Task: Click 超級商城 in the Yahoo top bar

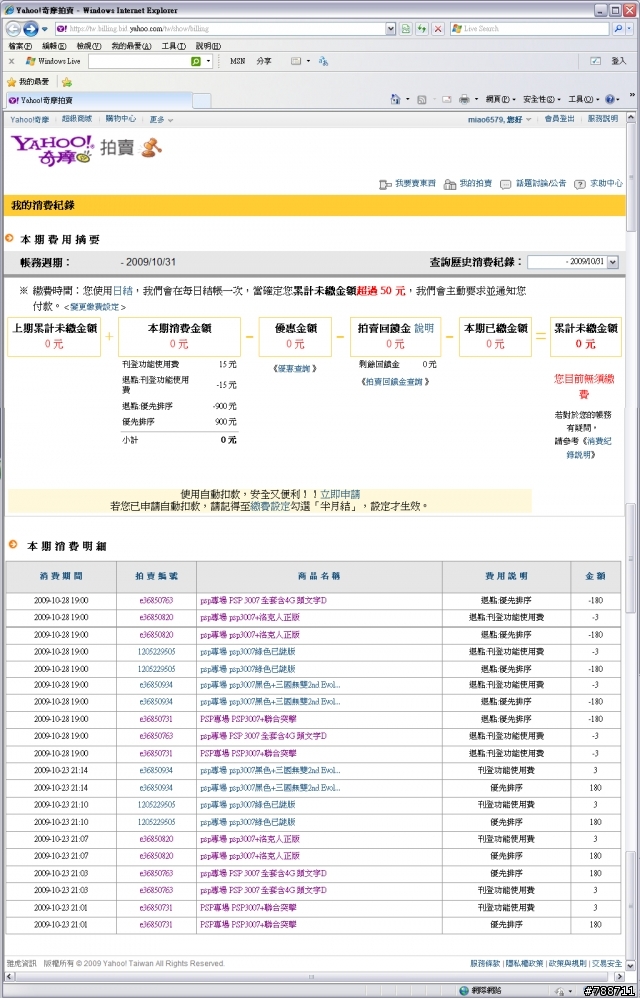Action: (77, 119)
